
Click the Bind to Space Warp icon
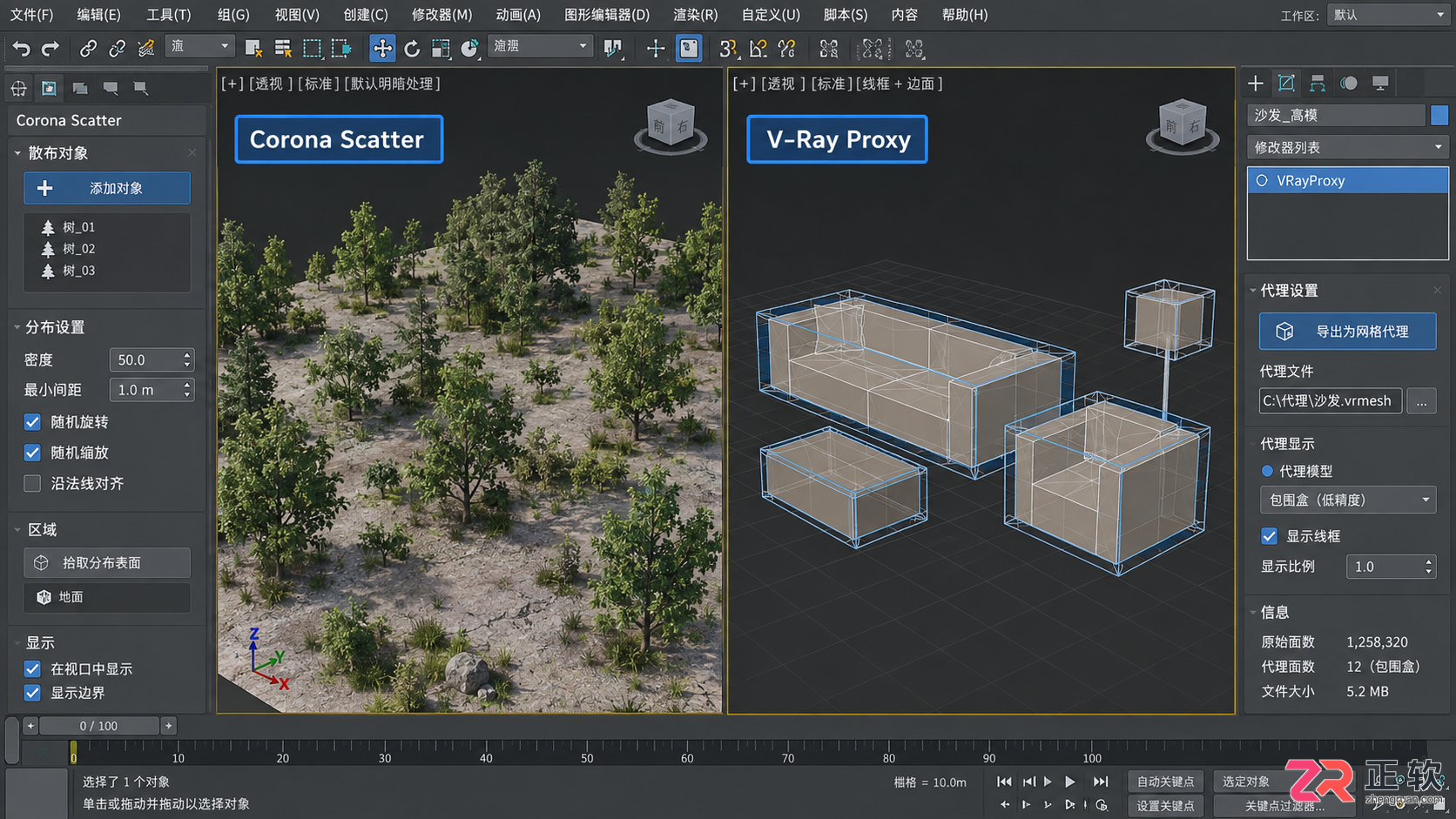pyautogui.click(x=146, y=49)
